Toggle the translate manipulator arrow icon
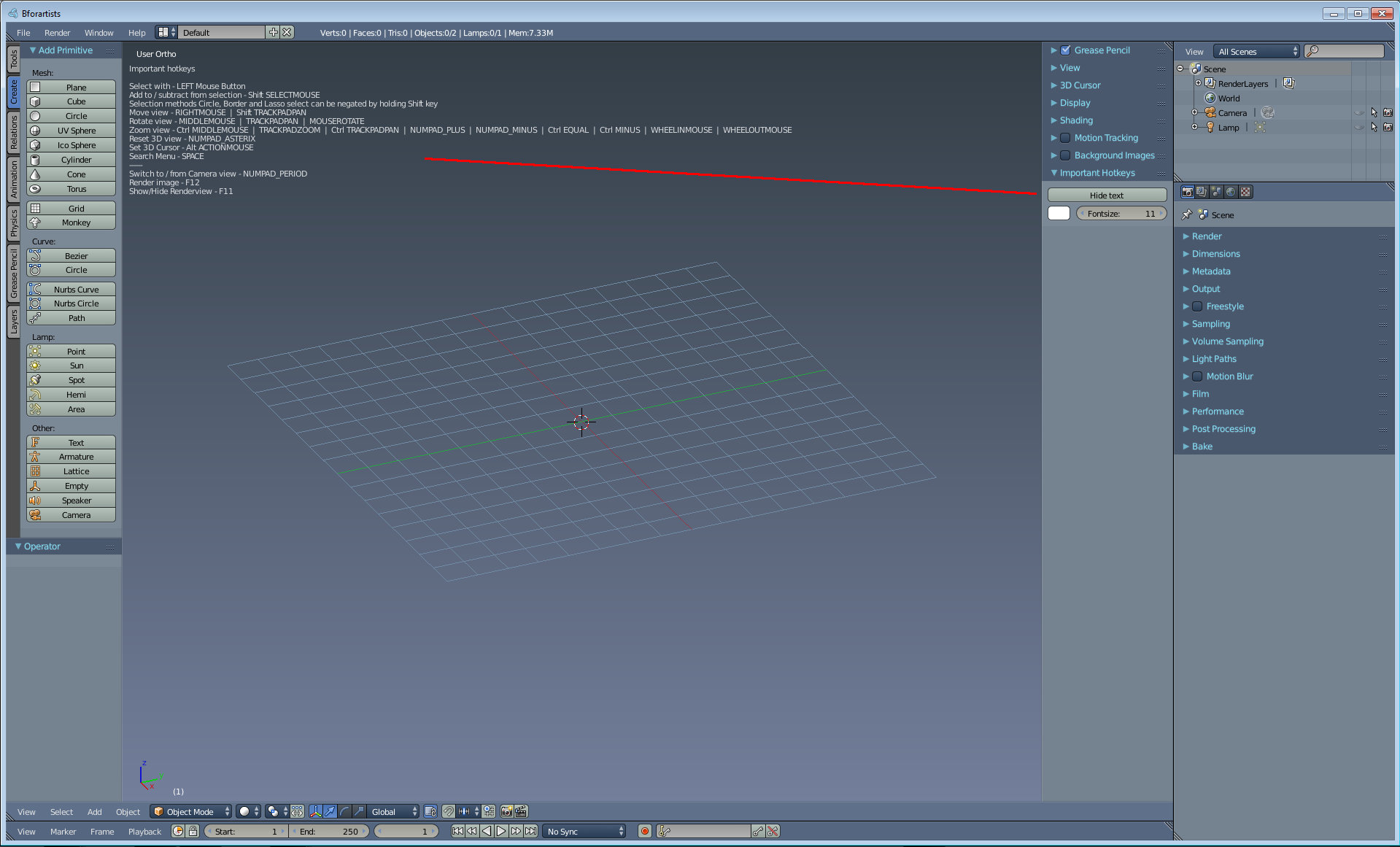This screenshot has height=847, width=1400. [x=330, y=811]
